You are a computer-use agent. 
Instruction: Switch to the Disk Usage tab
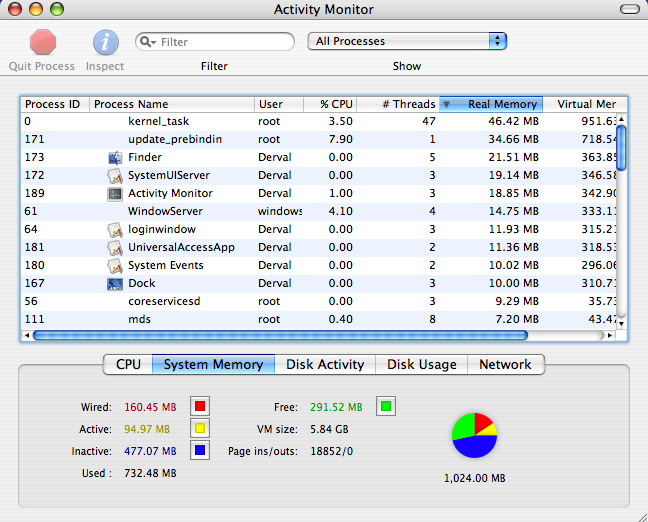click(x=421, y=364)
